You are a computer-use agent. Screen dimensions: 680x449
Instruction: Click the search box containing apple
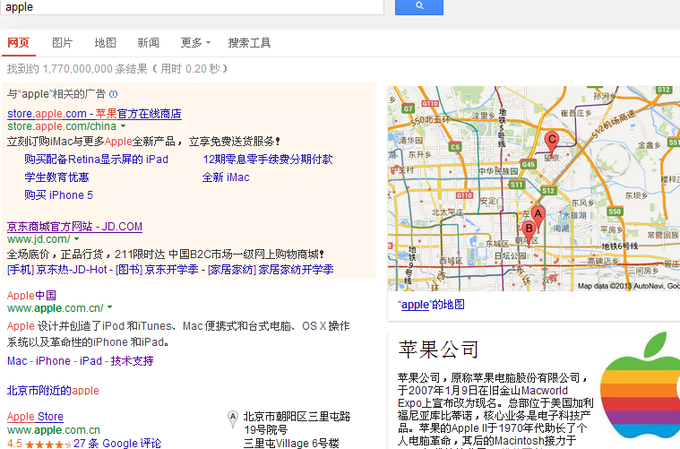(192, 7)
